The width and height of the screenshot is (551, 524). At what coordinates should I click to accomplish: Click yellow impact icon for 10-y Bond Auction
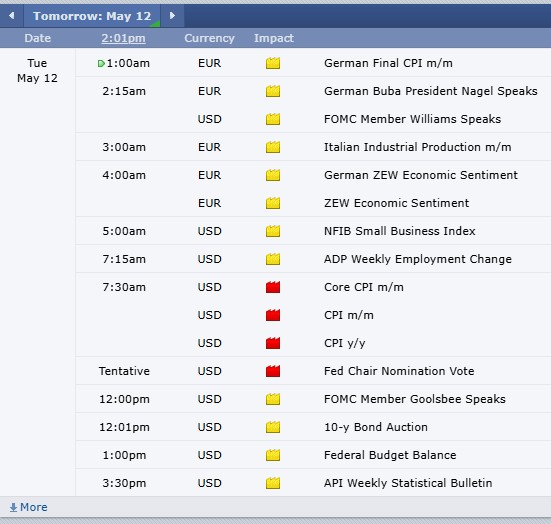(273, 427)
